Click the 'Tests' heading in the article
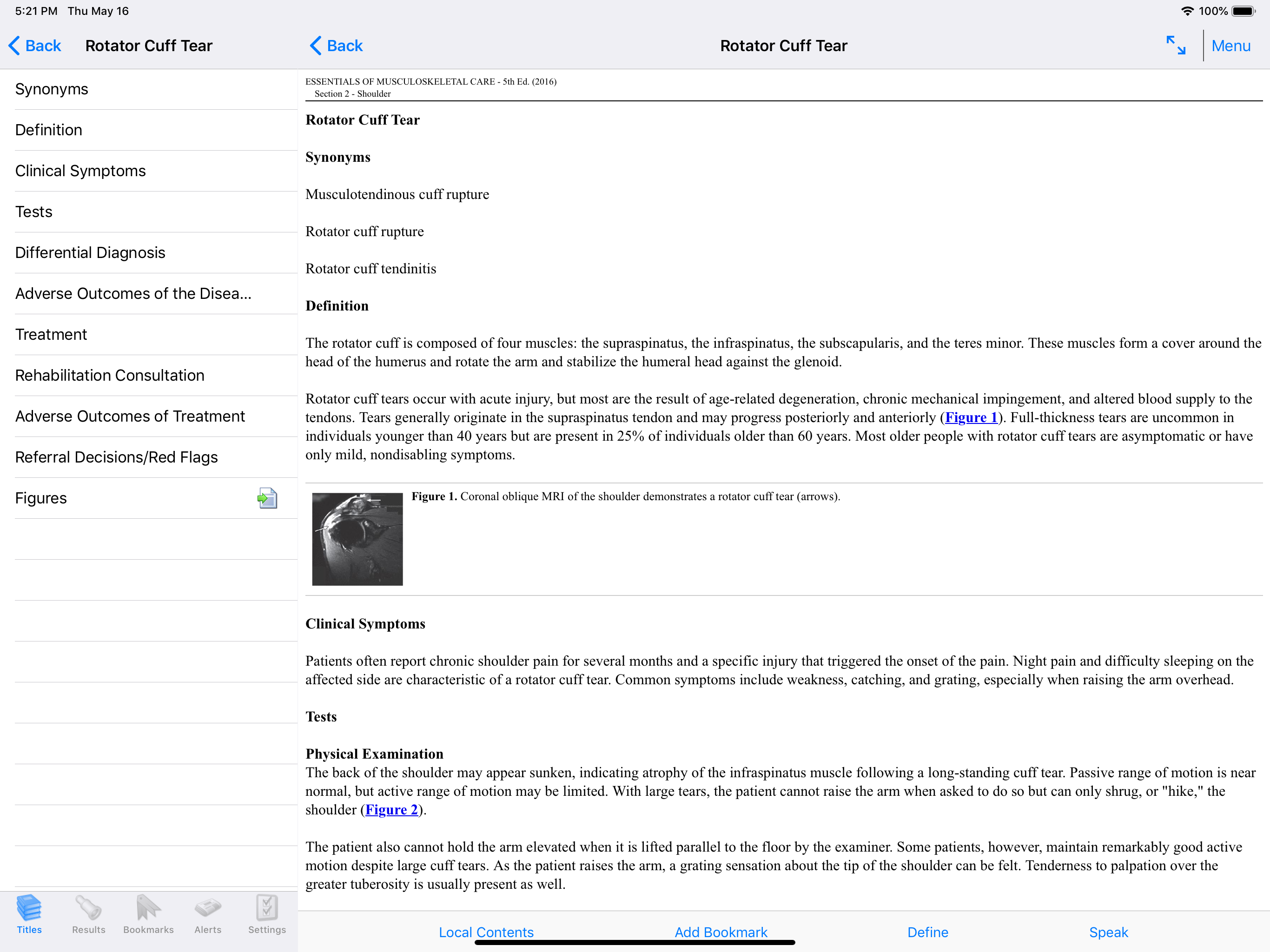Viewport: 1270px width, 952px height. click(321, 717)
